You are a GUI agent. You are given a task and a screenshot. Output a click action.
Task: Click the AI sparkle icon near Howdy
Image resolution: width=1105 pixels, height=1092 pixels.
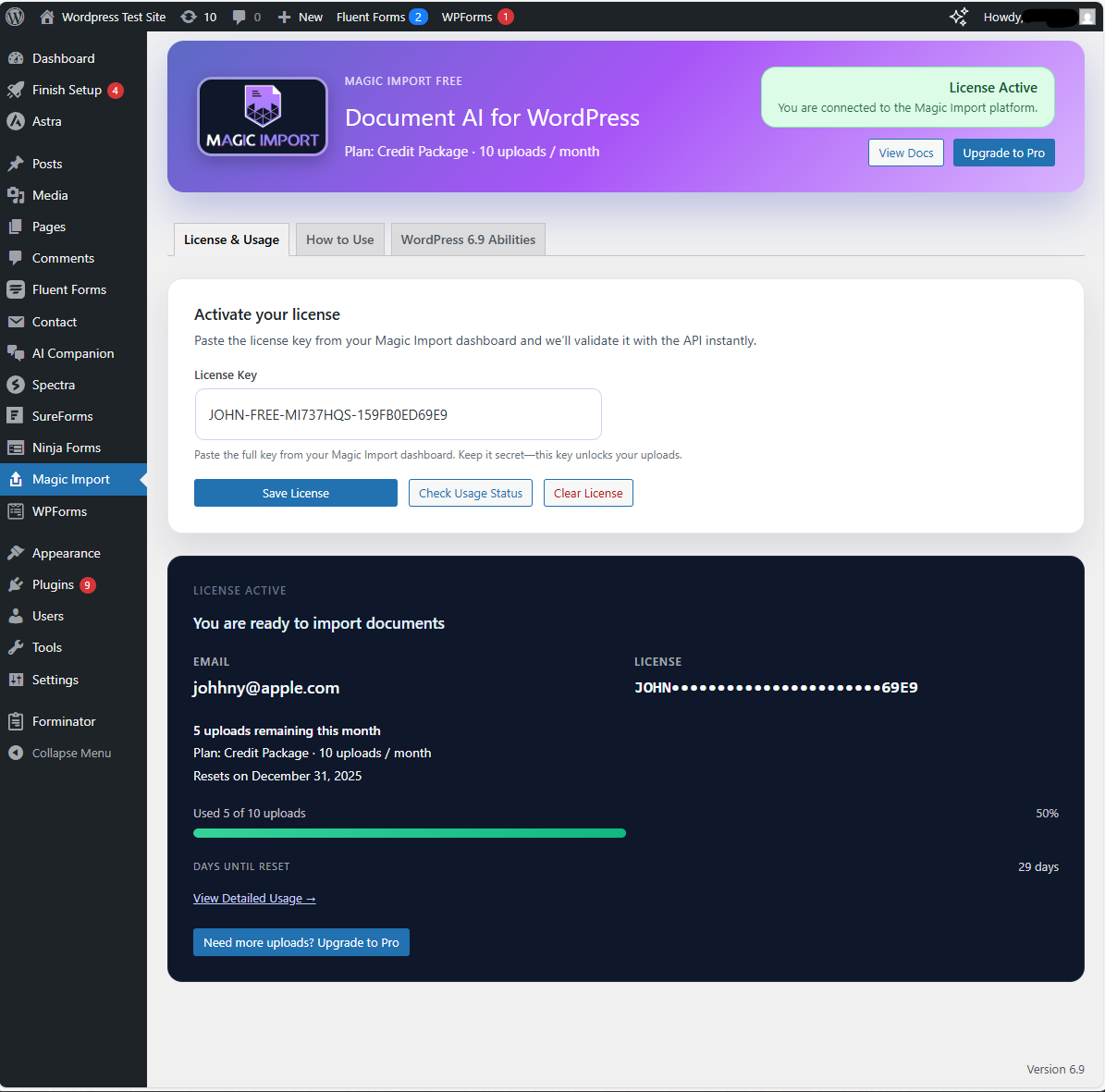958,17
